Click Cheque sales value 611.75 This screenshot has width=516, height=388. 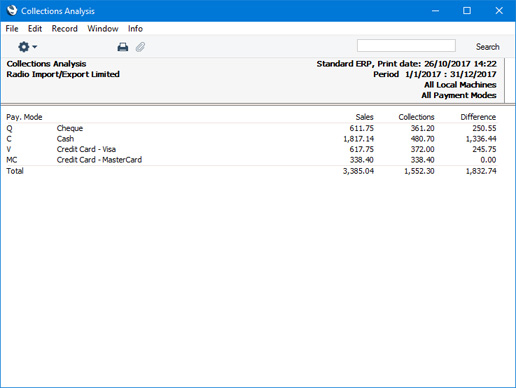tap(361, 128)
